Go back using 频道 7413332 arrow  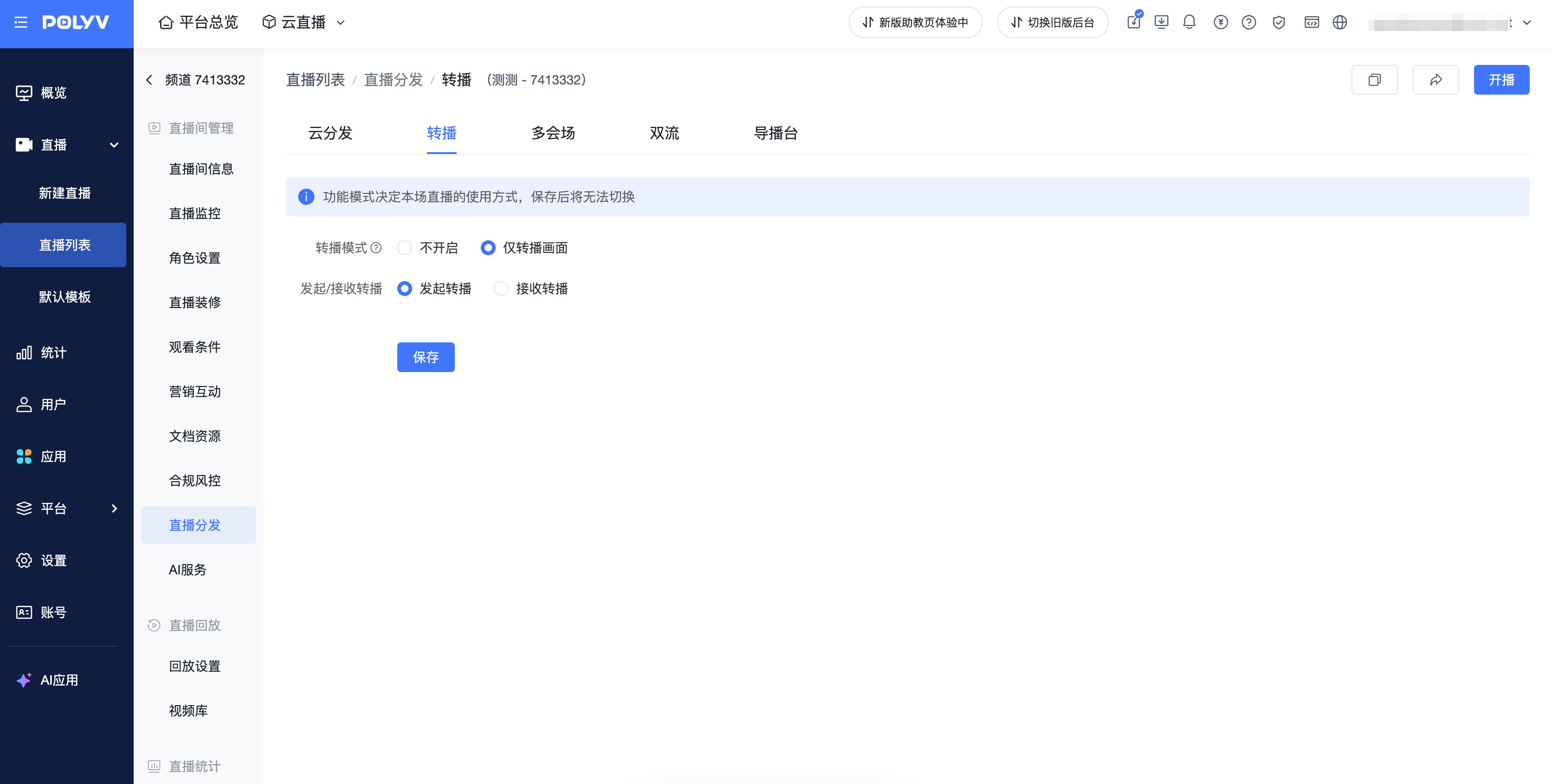coord(149,80)
